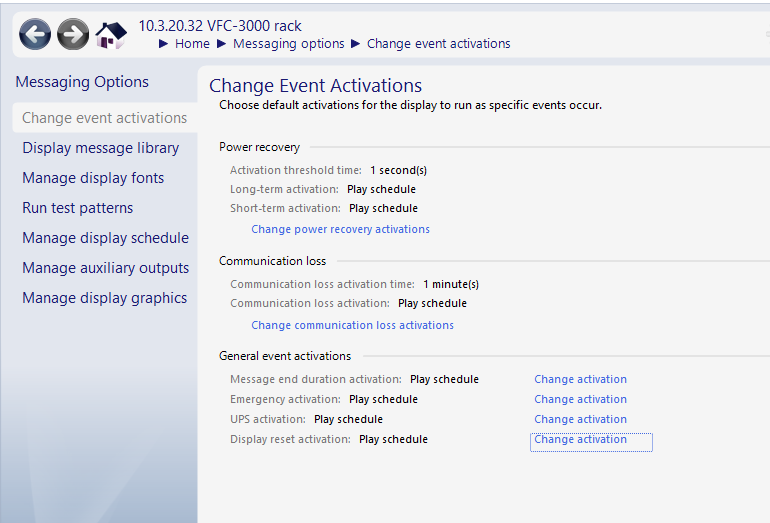Select Manage display graphics

104,298
